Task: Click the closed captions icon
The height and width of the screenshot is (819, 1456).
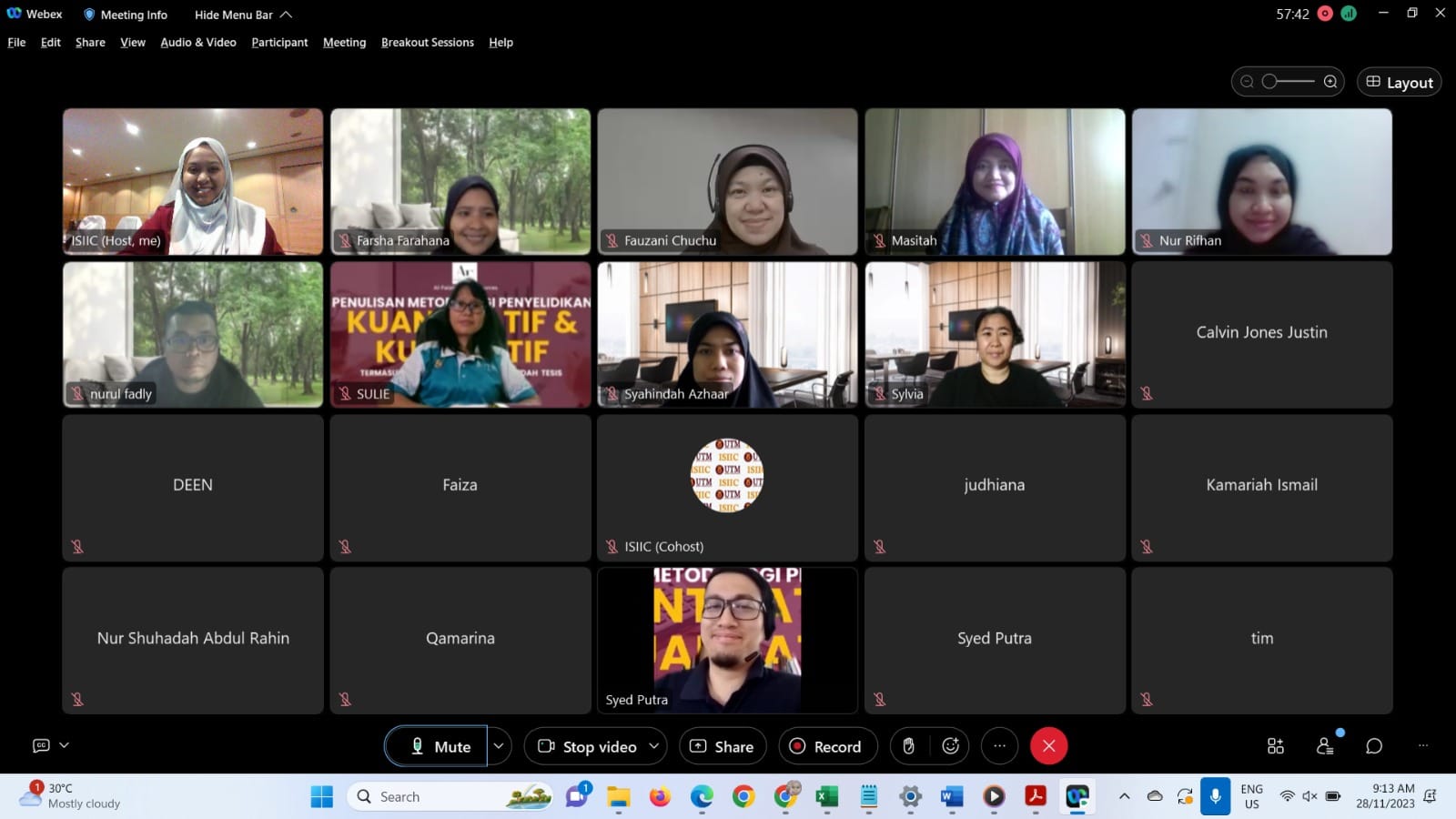Action: (x=41, y=745)
